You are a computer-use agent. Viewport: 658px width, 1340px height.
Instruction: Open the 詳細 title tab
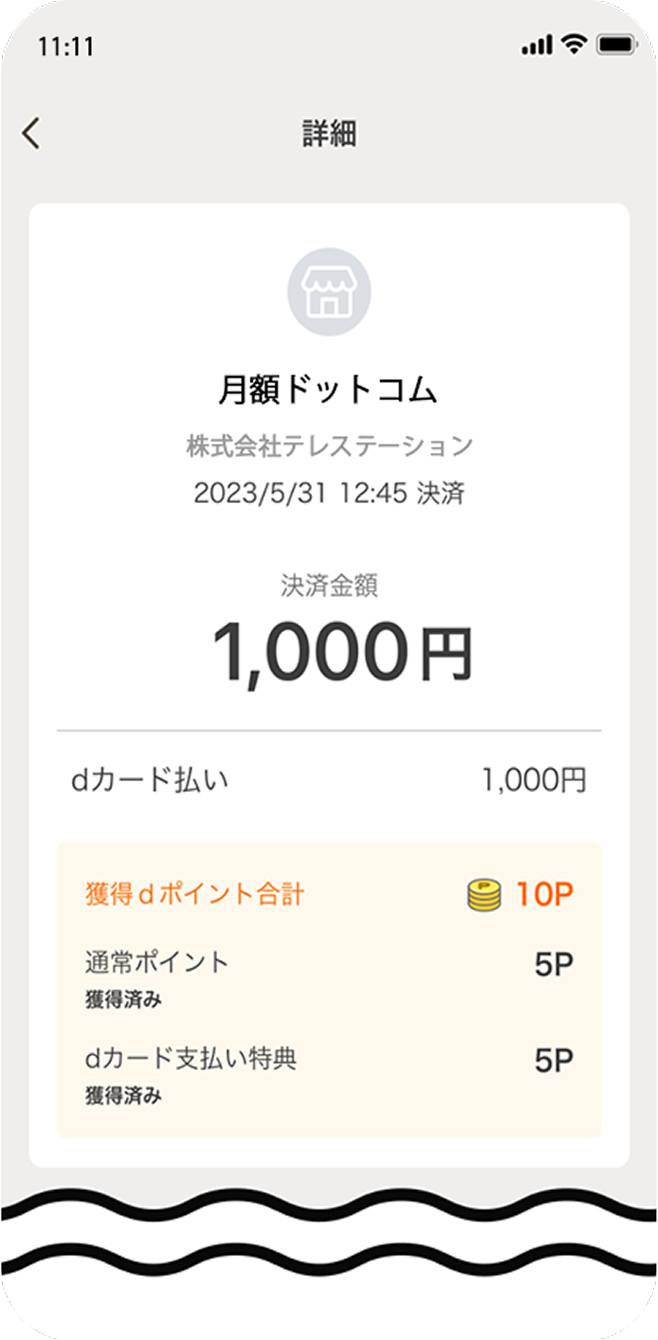click(329, 130)
